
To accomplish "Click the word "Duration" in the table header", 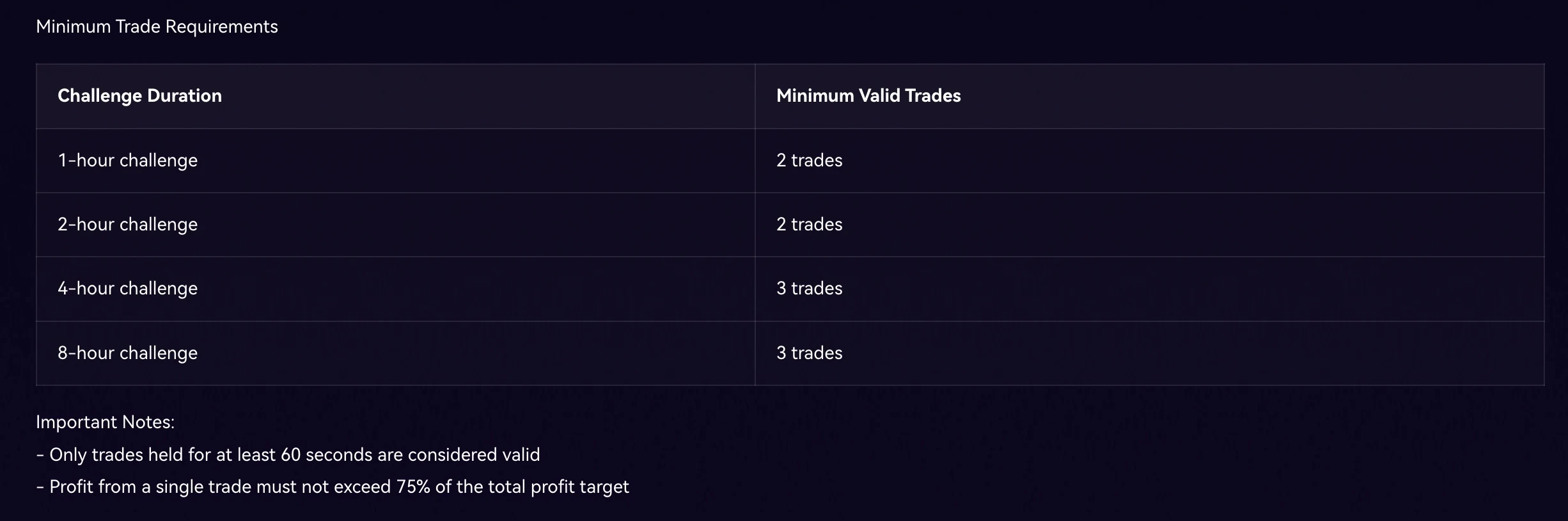I will pyautogui.click(x=184, y=96).
